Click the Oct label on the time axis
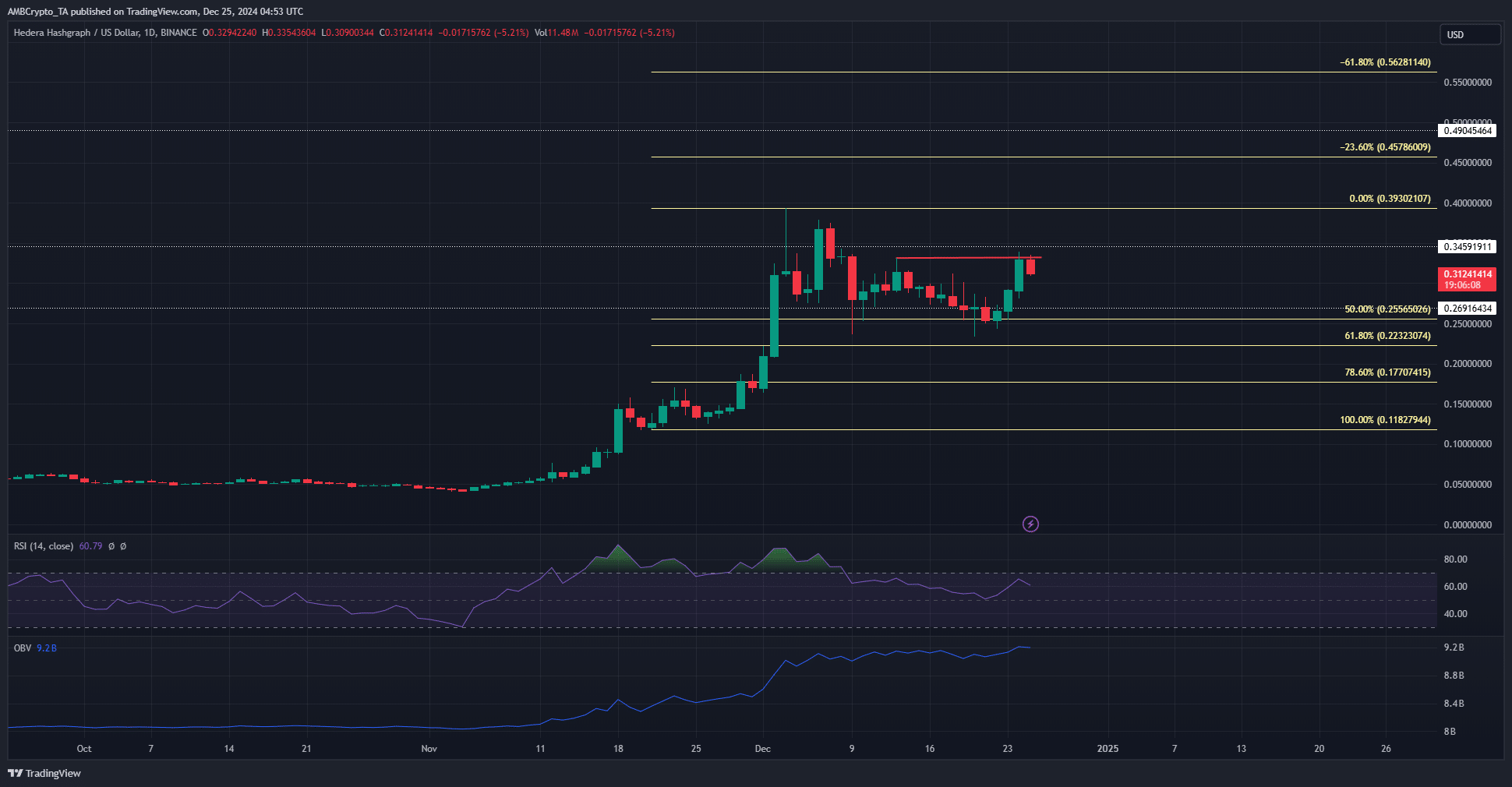Screen dimensions: 1512x787 pyautogui.click(x=84, y=749)
